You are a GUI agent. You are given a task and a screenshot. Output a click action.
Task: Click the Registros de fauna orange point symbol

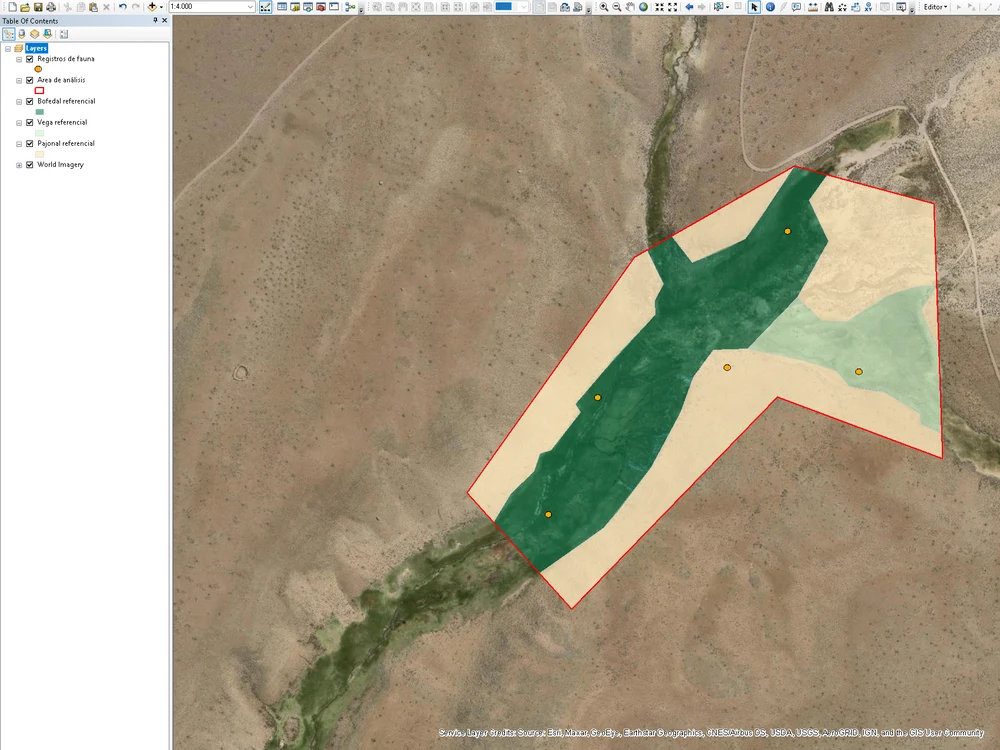pyautogui.click(x=38, y=69)
